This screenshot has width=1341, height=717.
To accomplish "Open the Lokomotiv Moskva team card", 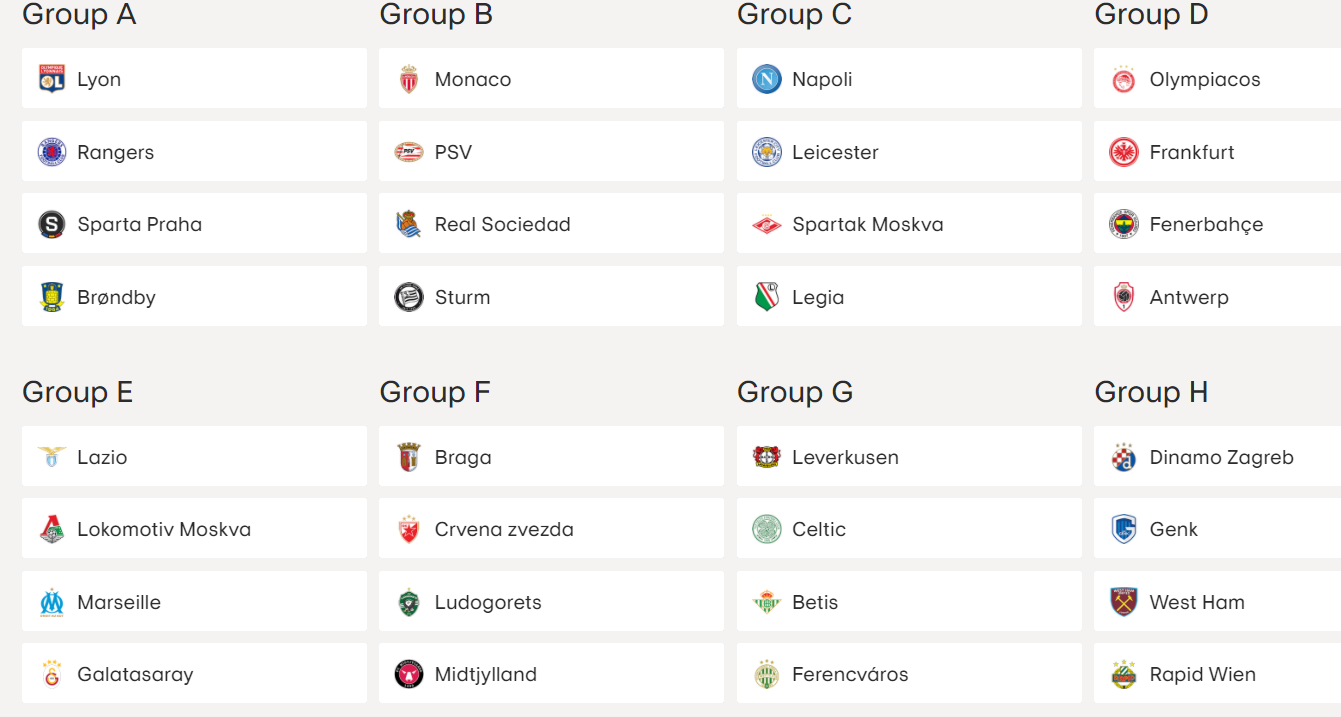I will pyautogui.click(x=194, y=528).
